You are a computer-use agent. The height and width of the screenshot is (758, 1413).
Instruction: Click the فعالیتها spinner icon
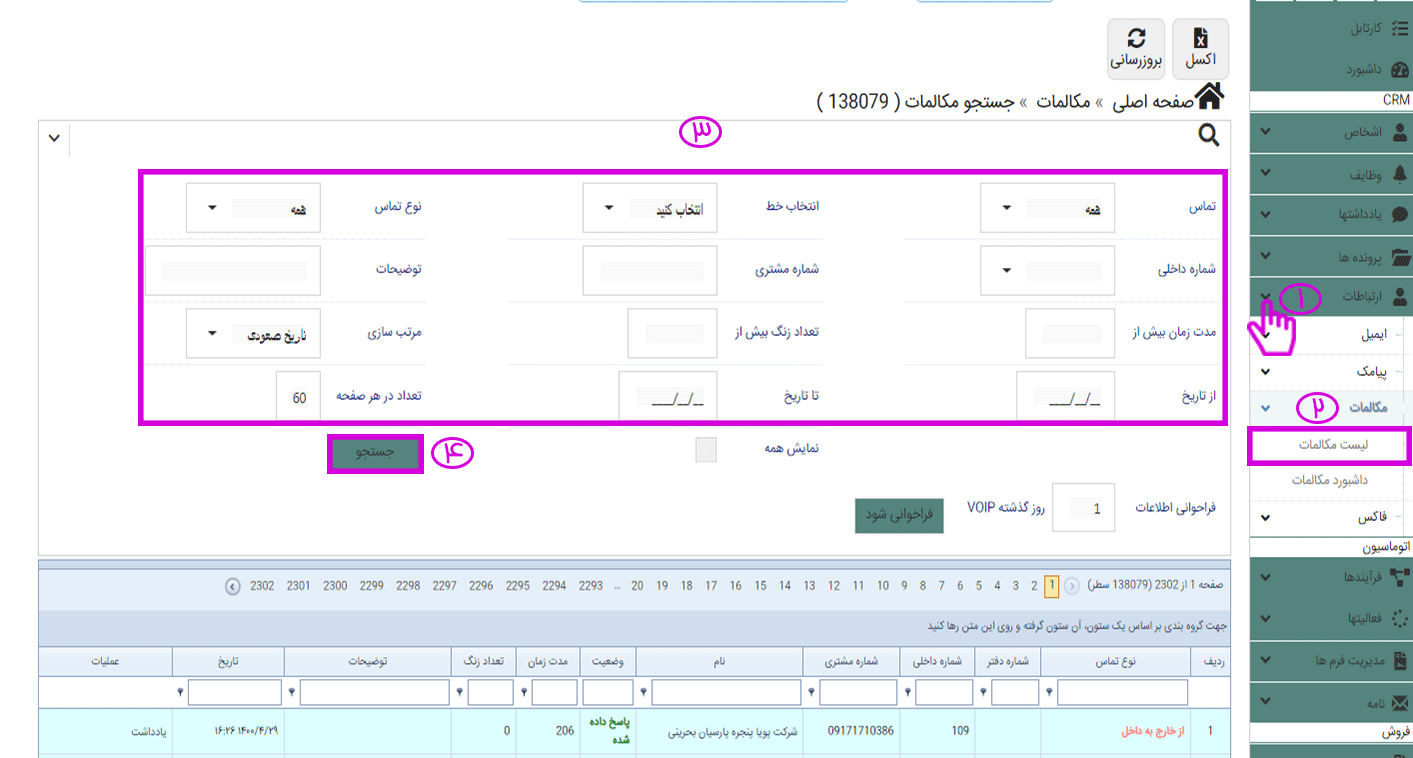pyautogui.click(x=1399, y=619)
